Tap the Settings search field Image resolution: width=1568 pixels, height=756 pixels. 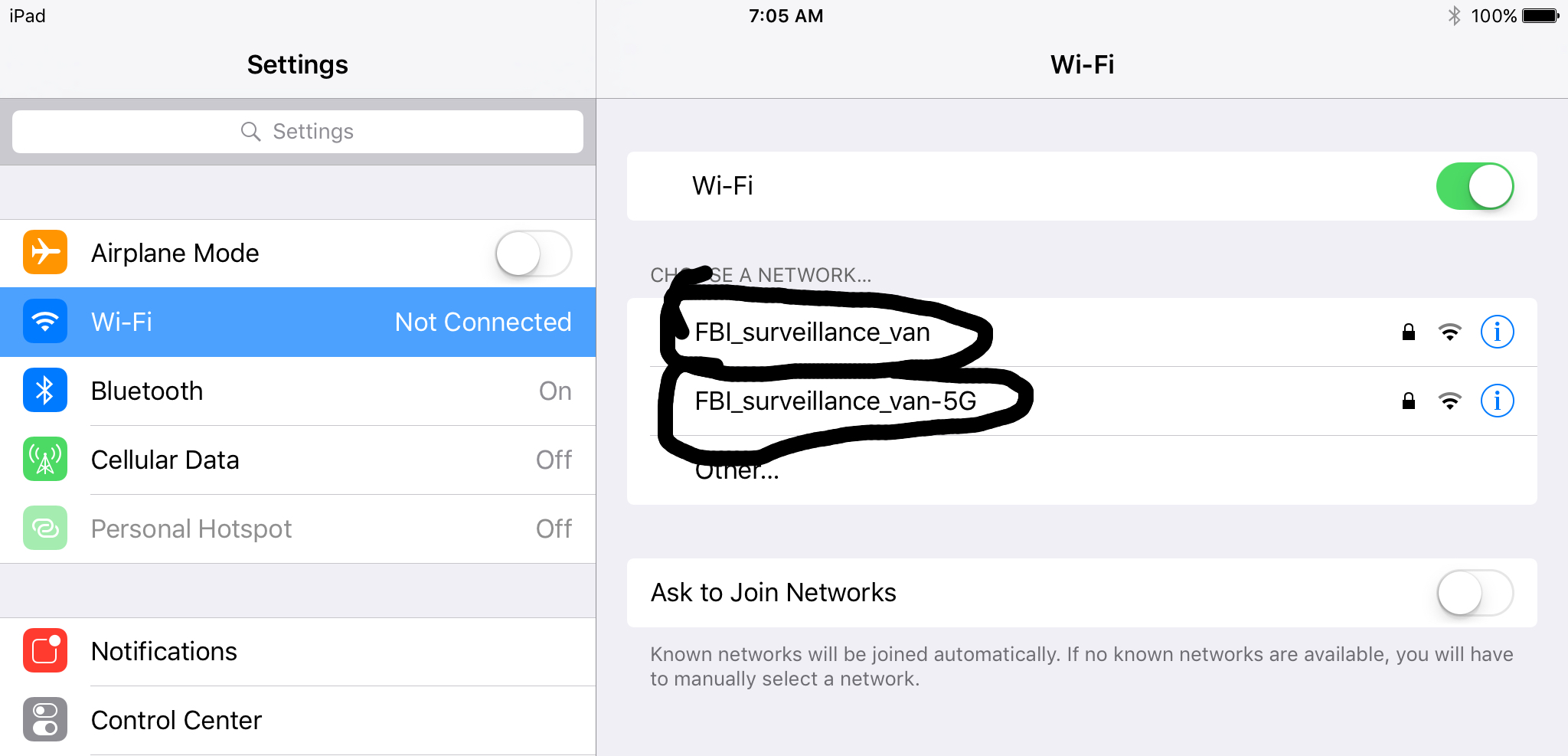298,132
